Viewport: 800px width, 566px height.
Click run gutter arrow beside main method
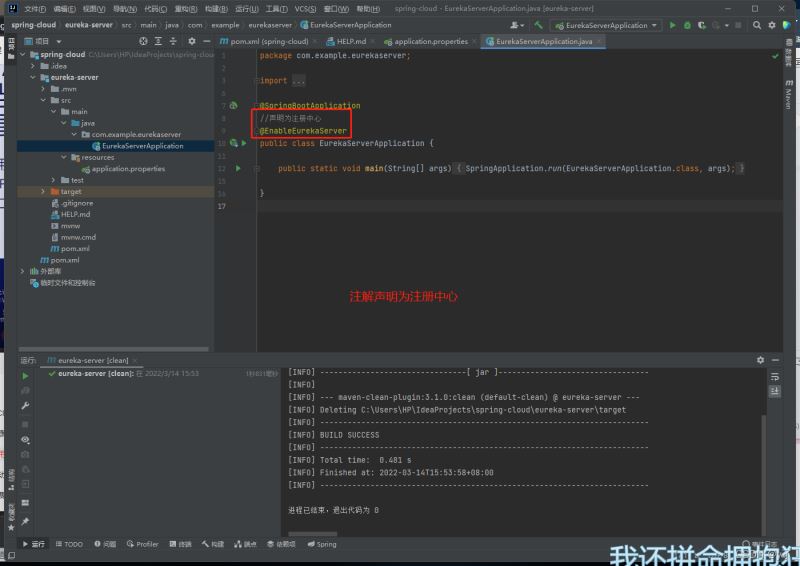pyautogui.click(x=238, y=169)
